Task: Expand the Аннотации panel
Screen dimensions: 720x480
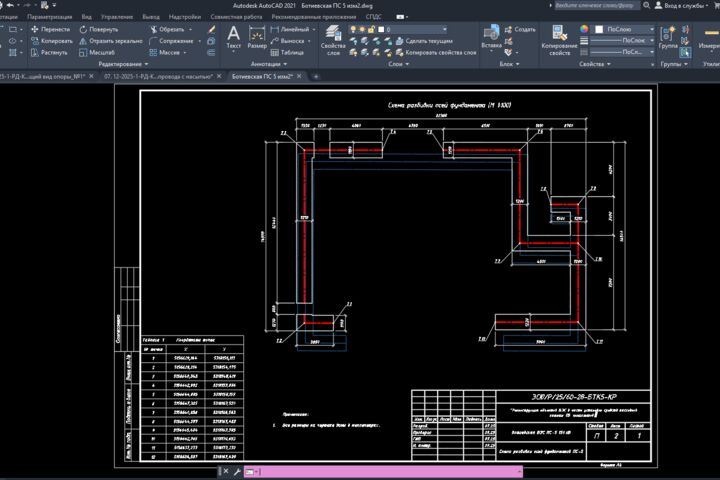Action: tap(269, 64)
